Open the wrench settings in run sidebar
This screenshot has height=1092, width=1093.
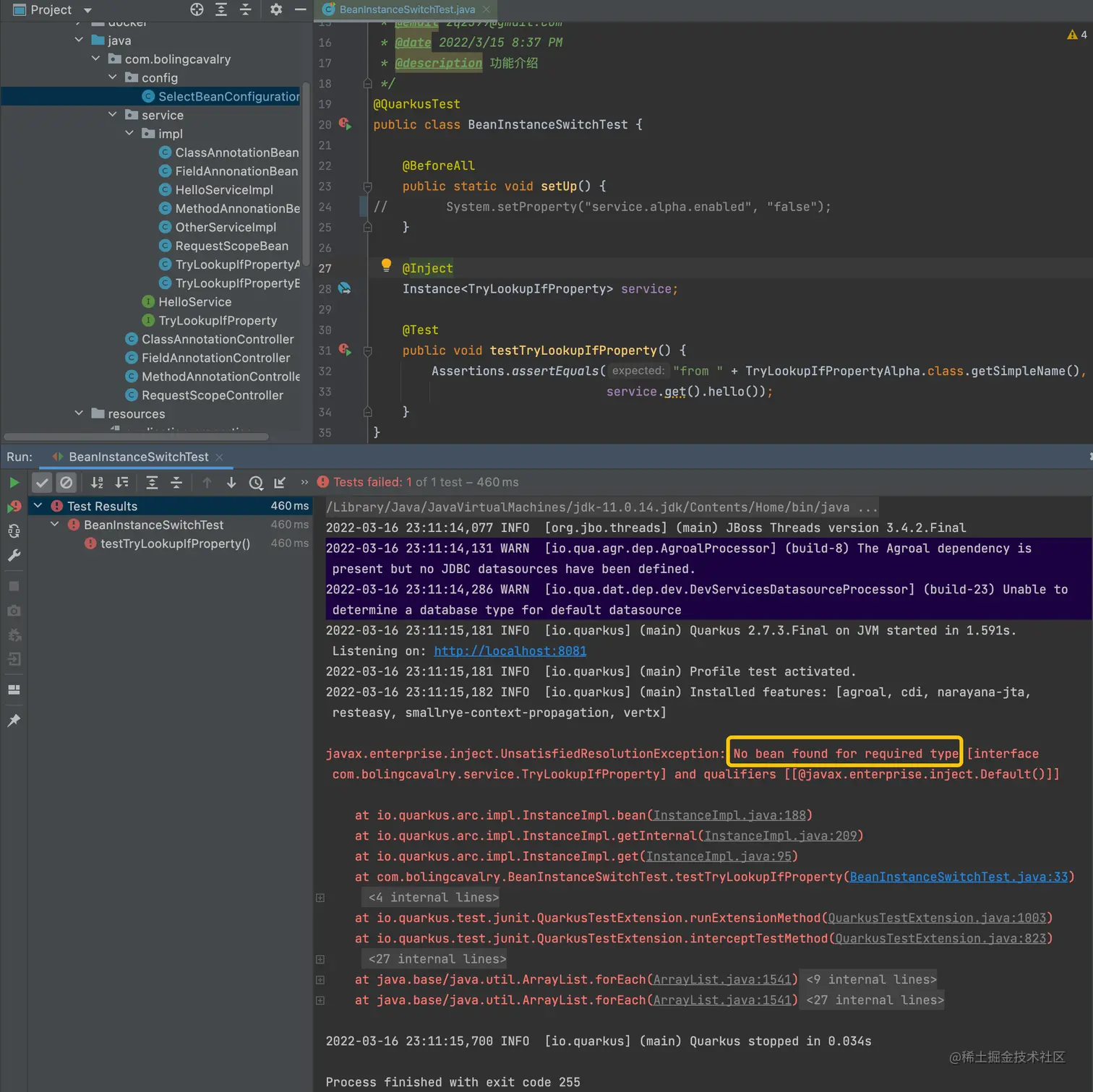point(14,556)
